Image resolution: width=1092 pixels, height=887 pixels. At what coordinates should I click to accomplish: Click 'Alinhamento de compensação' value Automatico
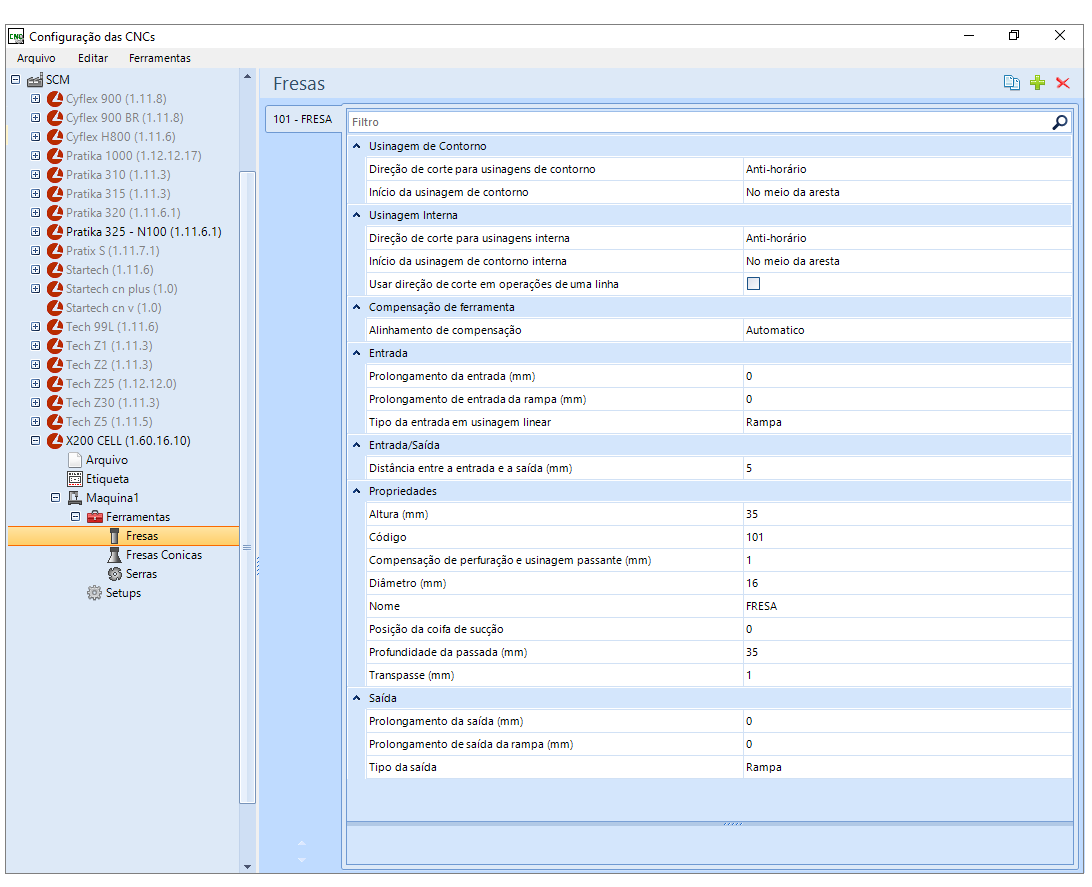pos(907,331)
